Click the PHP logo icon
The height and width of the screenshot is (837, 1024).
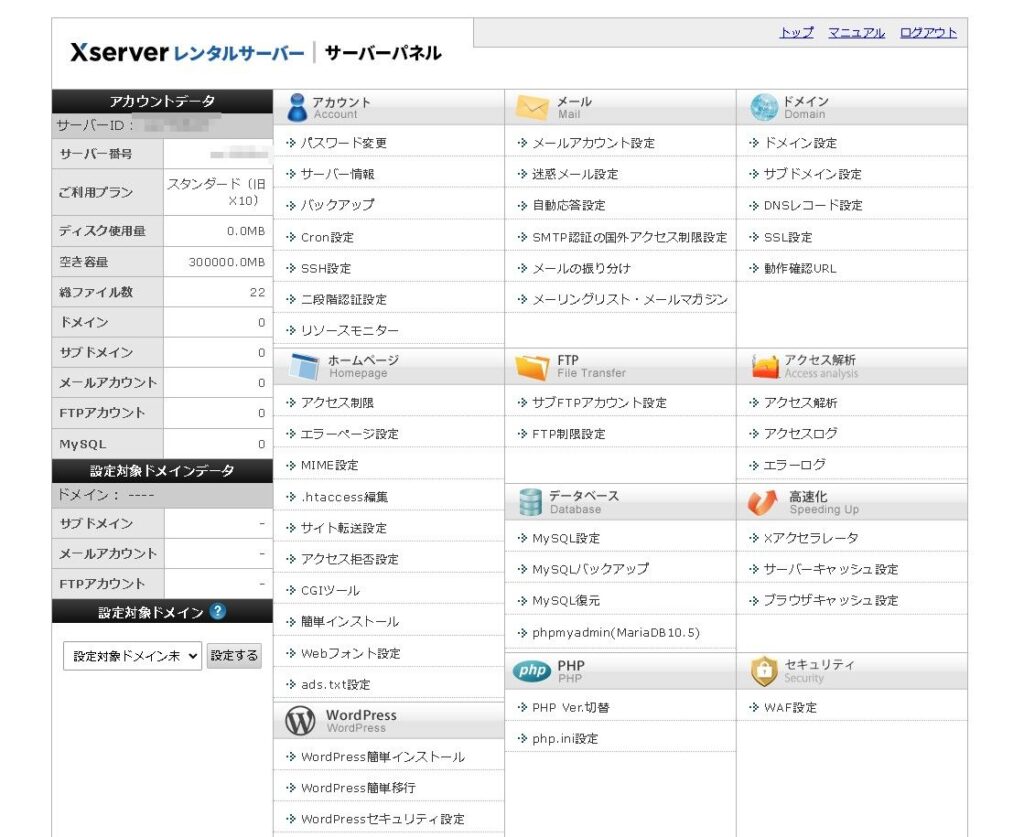point(532,671)
